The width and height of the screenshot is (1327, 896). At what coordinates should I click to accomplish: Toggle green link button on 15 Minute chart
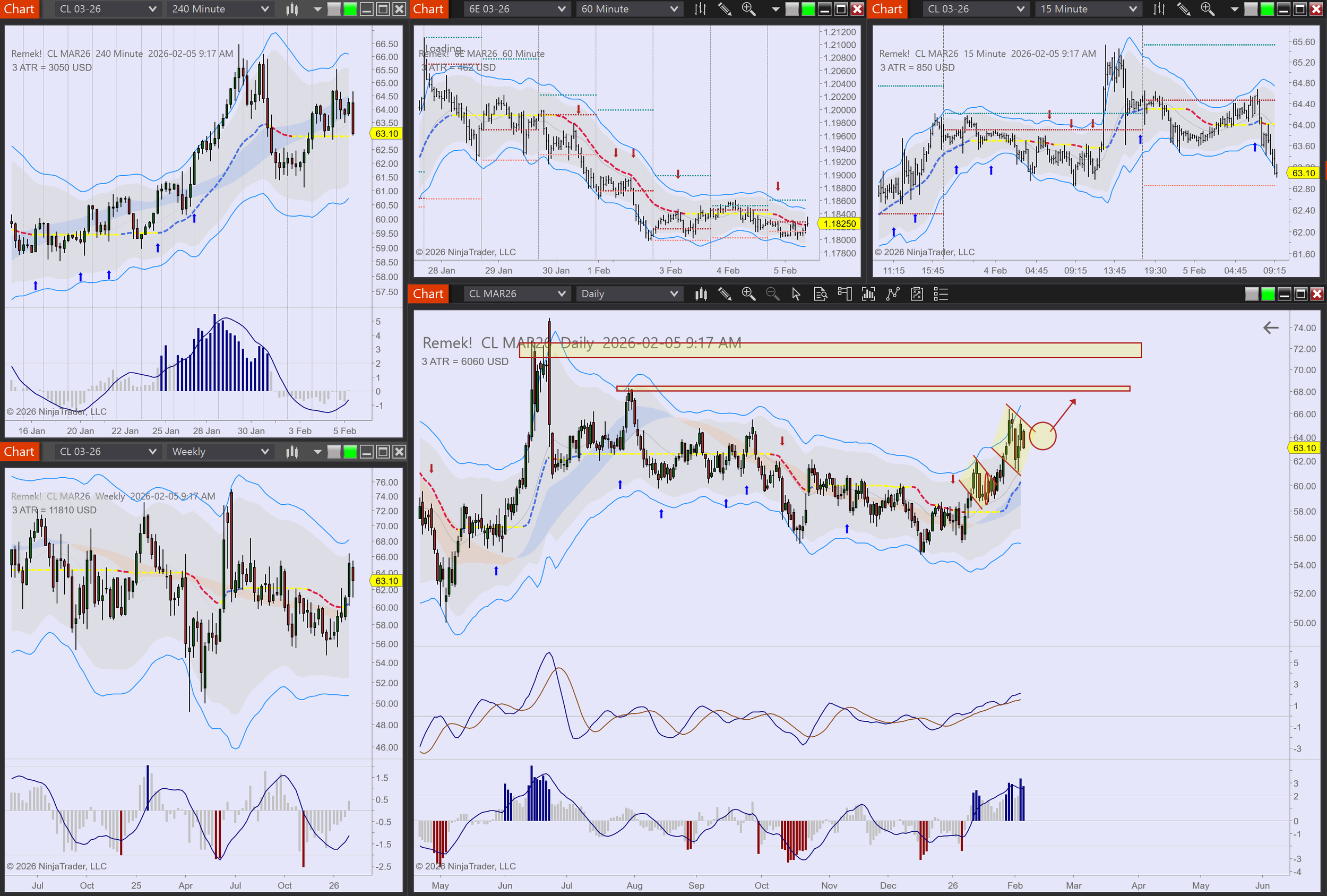coord(1267,9)
